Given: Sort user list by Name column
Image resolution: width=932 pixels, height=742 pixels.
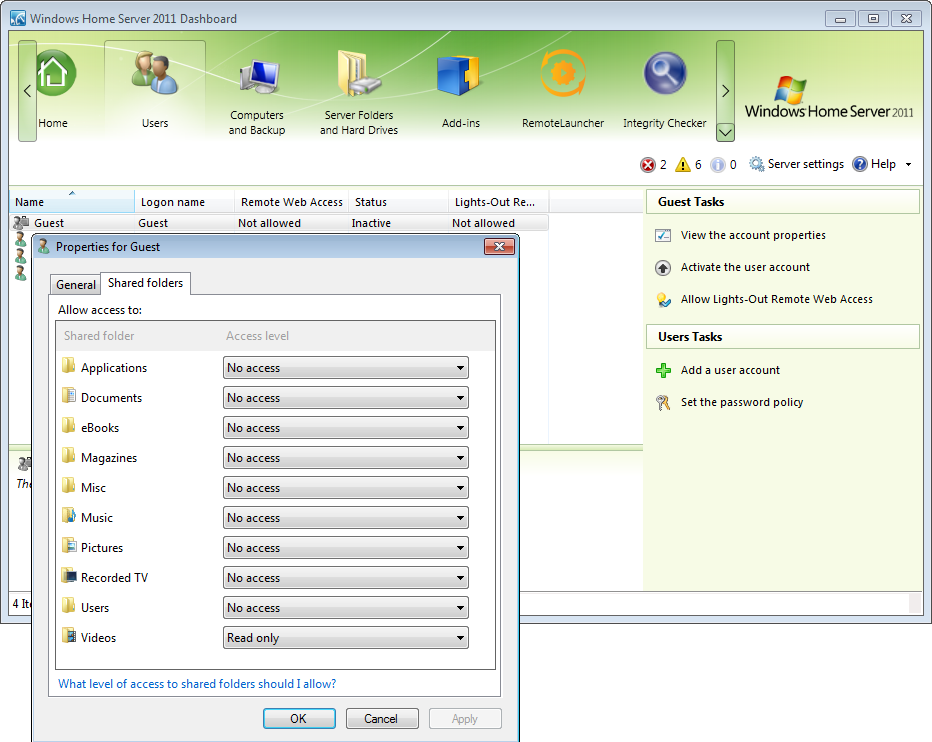Looking at the screenshot, I should pyautogui.click(x=72, y=202).
